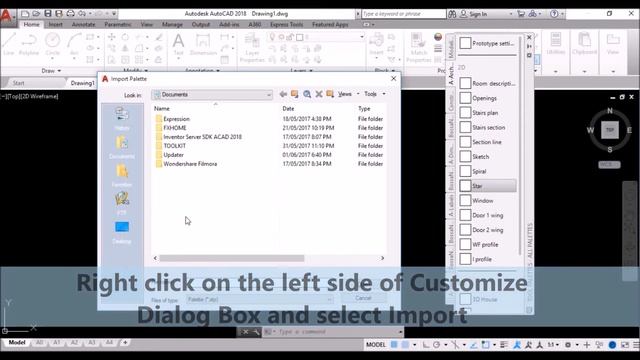Switch to the Manage ribbon tab

(x=172, y=24)
